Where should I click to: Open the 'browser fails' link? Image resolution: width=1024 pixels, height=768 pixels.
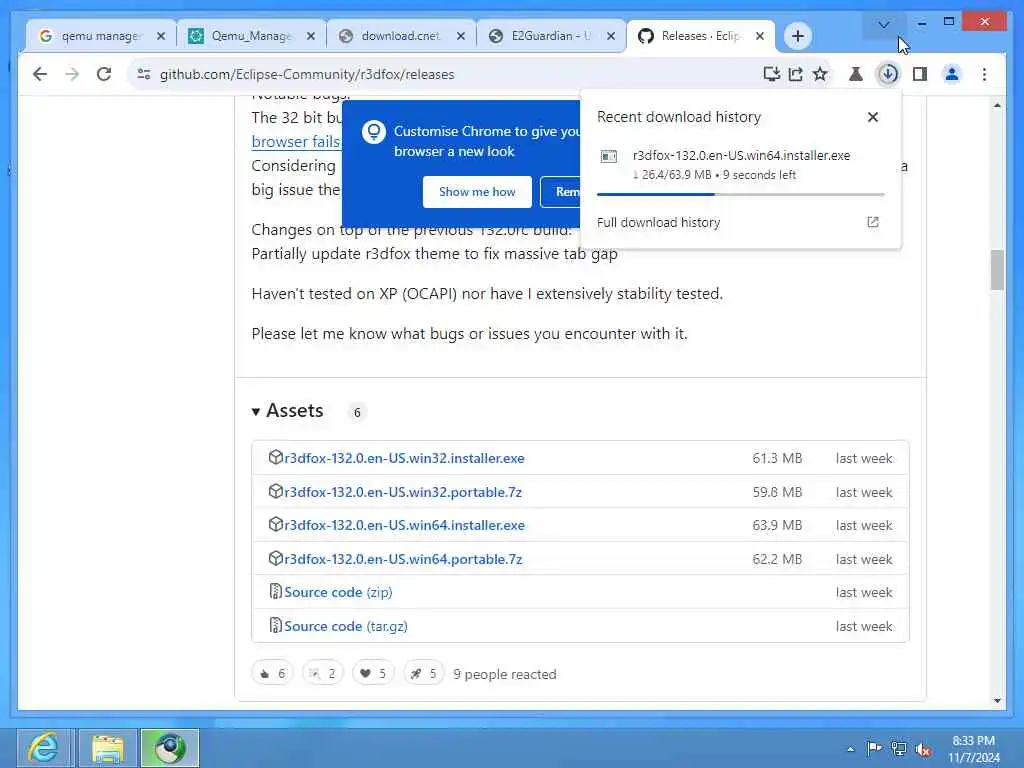295,142
